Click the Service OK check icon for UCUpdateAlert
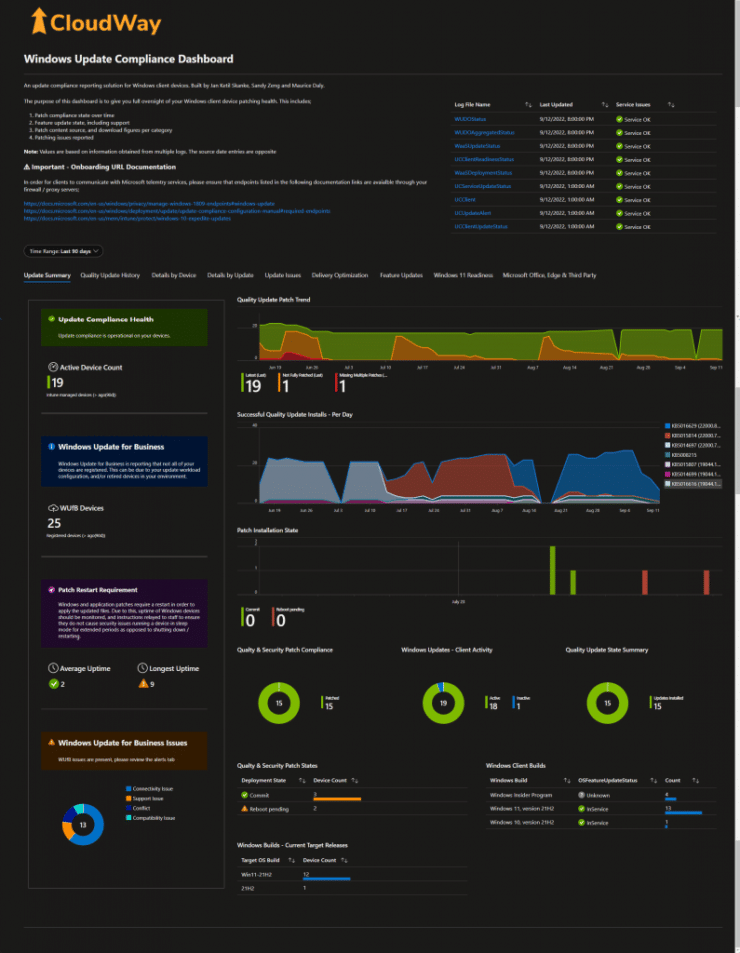The height and width of the screenshot is (953, 740). point(619,213)
